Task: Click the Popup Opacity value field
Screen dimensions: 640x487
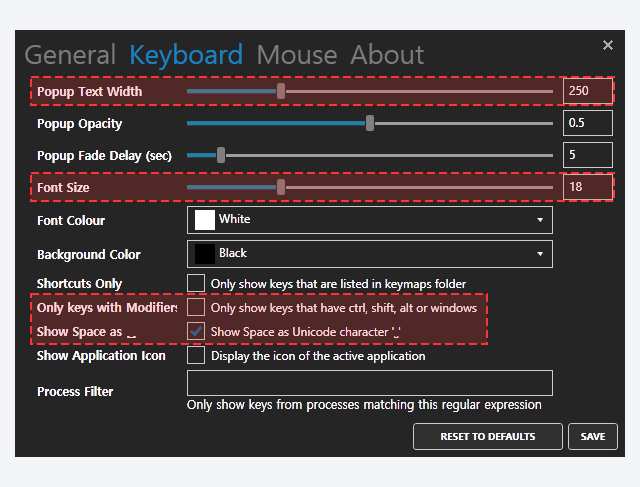Action: click(x=588, y=123)
